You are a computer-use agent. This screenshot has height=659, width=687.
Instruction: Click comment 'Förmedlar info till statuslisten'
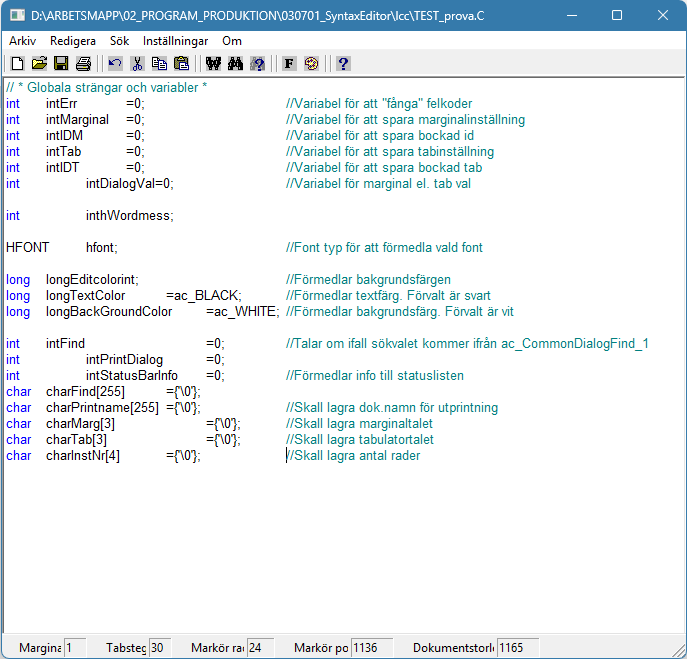(375, 376)
